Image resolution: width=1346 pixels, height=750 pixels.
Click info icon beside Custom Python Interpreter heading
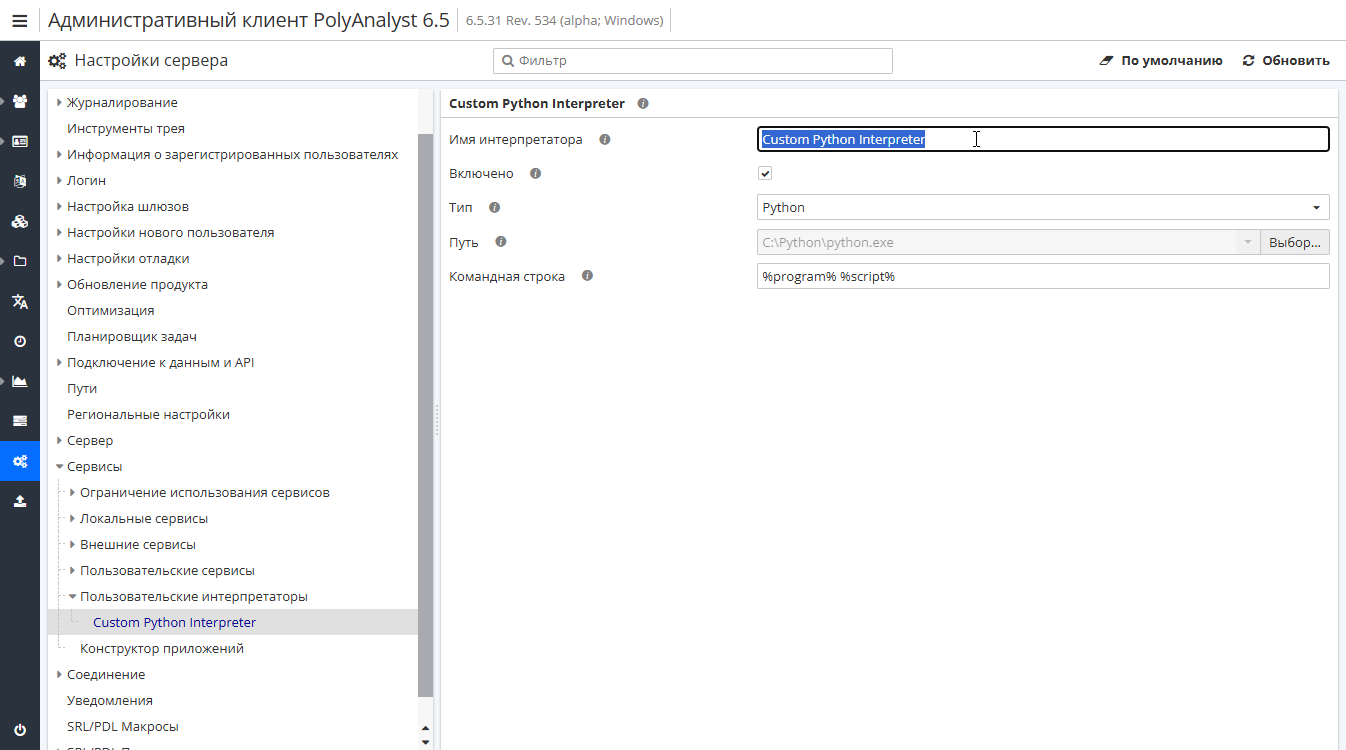click(643, 103)
